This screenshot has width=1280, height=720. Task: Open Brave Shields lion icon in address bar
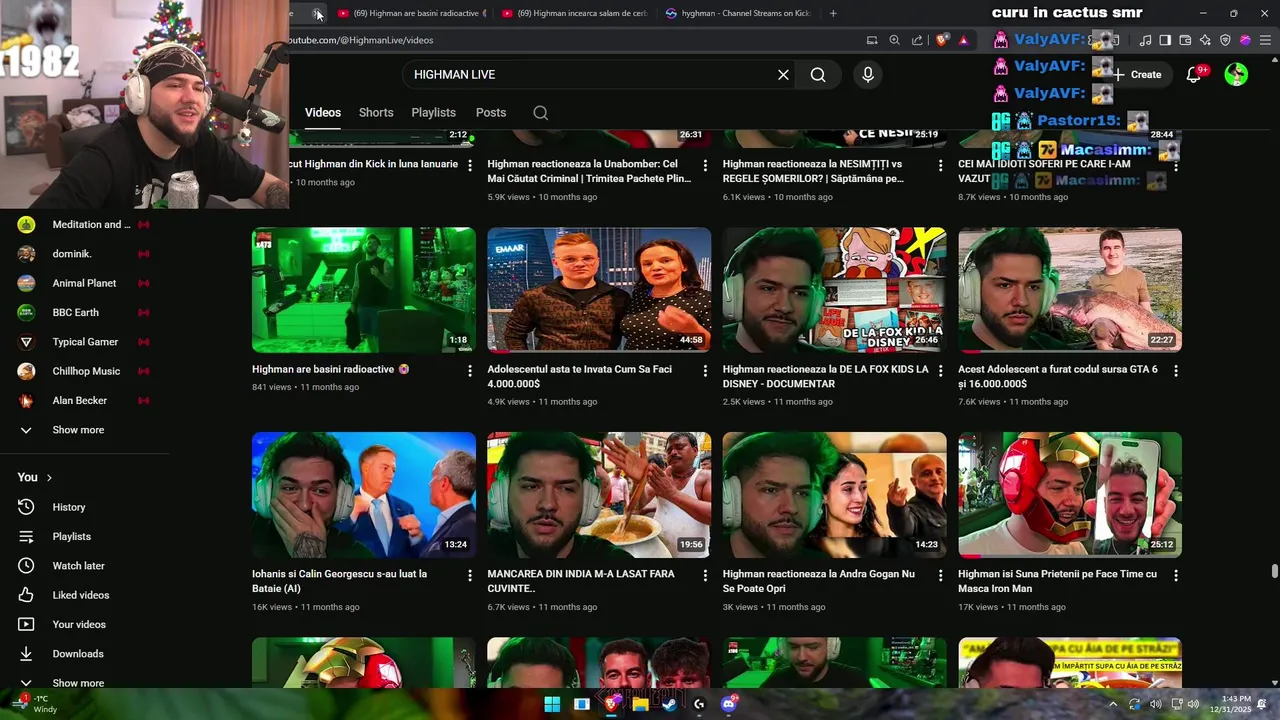942,40
